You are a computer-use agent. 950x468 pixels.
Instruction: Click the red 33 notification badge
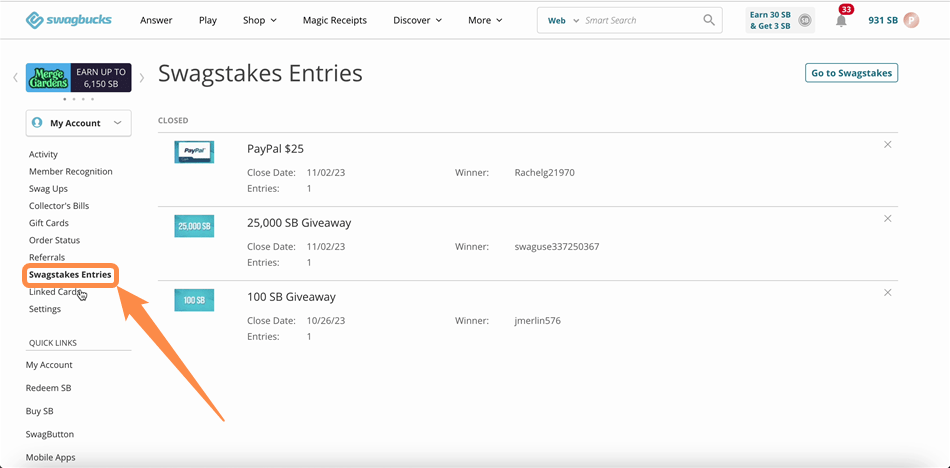[846, 9]
